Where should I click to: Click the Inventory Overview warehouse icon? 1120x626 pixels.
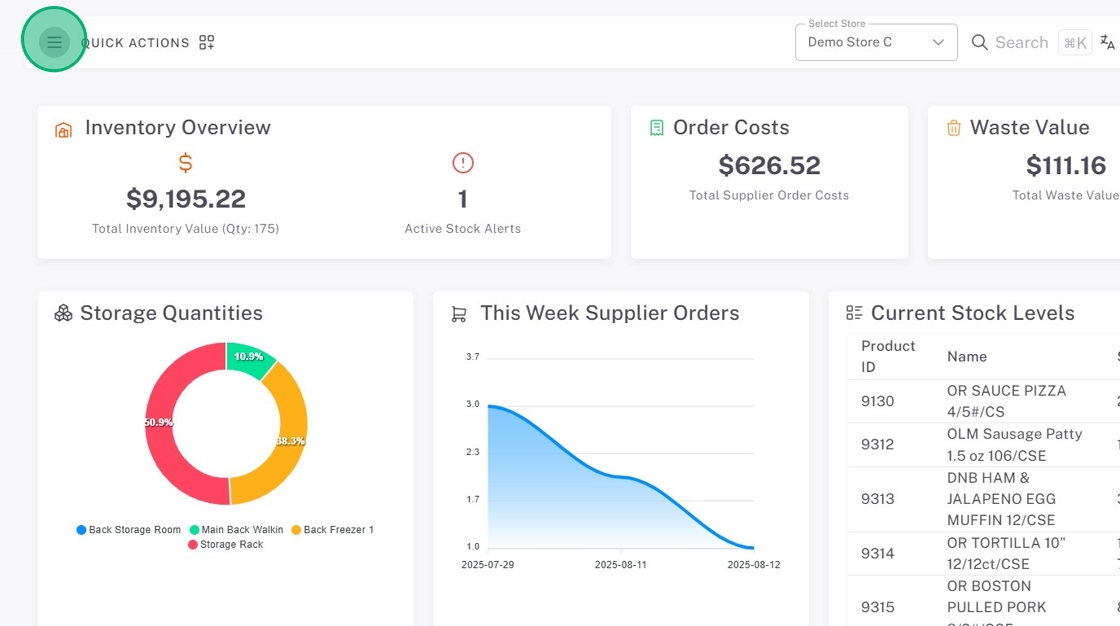coord(63,129)
